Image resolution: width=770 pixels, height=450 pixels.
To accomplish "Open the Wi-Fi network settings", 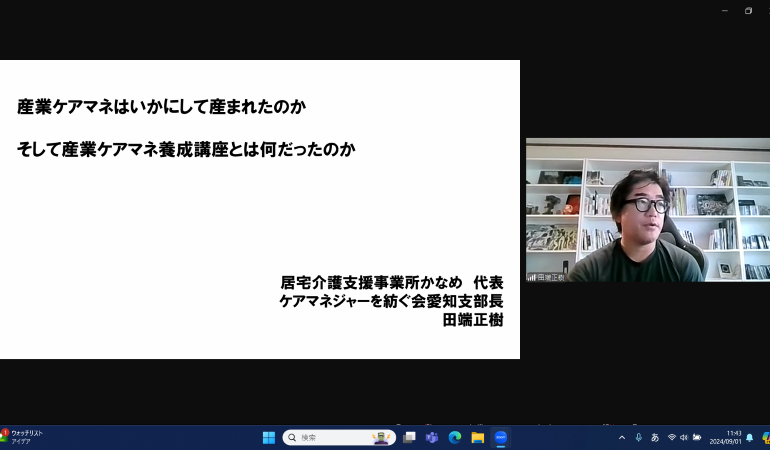I will coord(672,438).
